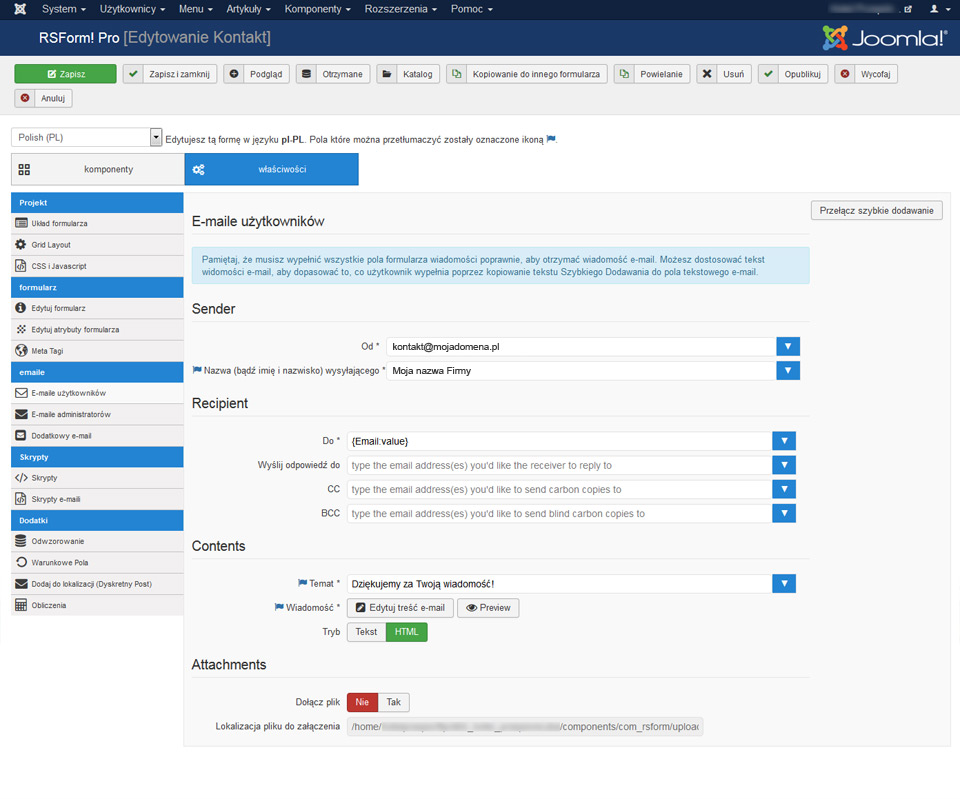Image resolution: width=960 pixels, height=799 pixels.
Task: Set mail mode to HTML
Action: click(407, 632)
